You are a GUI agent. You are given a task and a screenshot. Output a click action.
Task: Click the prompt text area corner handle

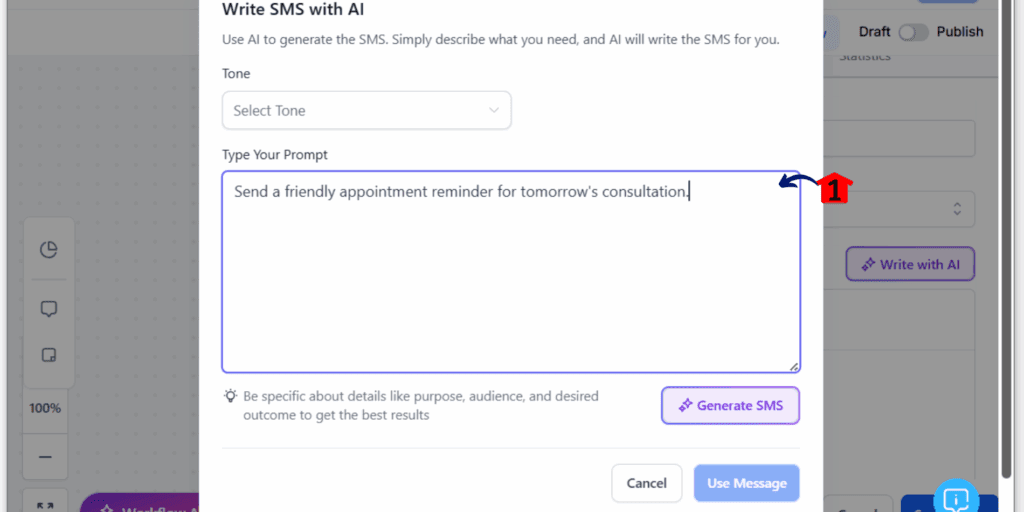coord(793,366)
